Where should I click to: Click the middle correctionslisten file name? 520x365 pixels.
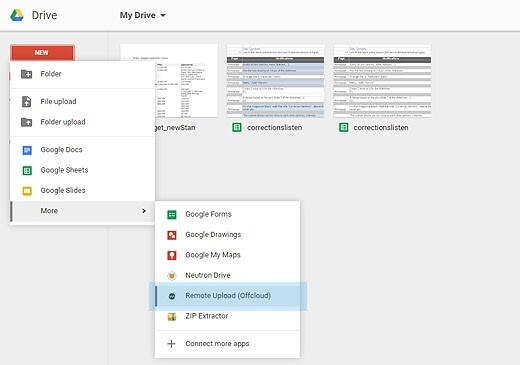(275, 127)
